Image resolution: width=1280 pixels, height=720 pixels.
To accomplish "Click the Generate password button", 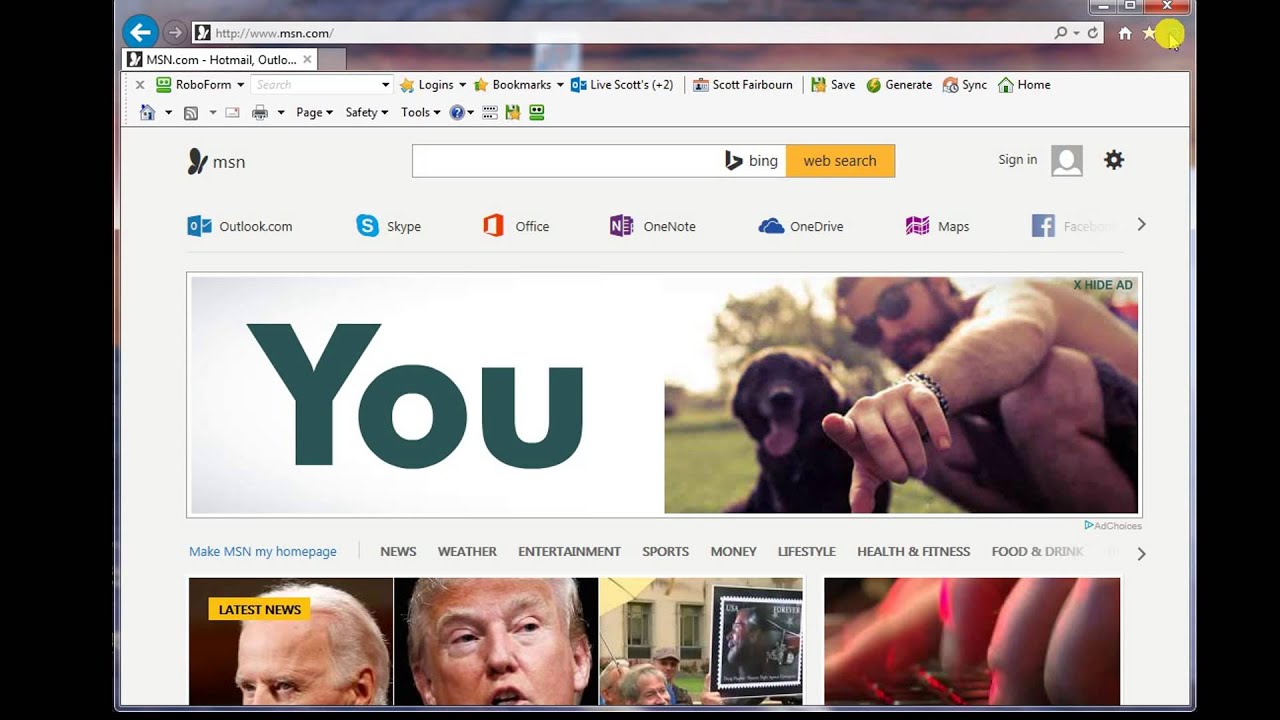I will tap(899, 85).
